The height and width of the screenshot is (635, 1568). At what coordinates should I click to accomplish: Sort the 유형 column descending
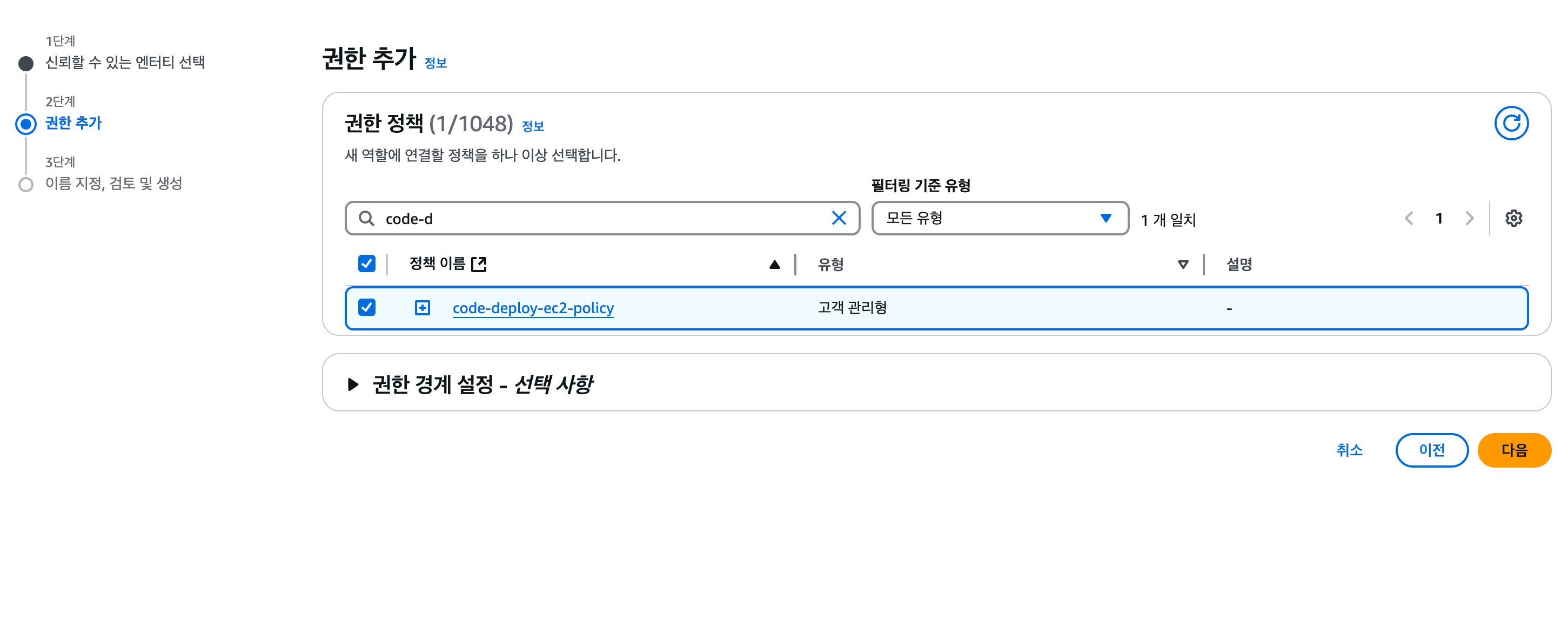pos(1183,265)
